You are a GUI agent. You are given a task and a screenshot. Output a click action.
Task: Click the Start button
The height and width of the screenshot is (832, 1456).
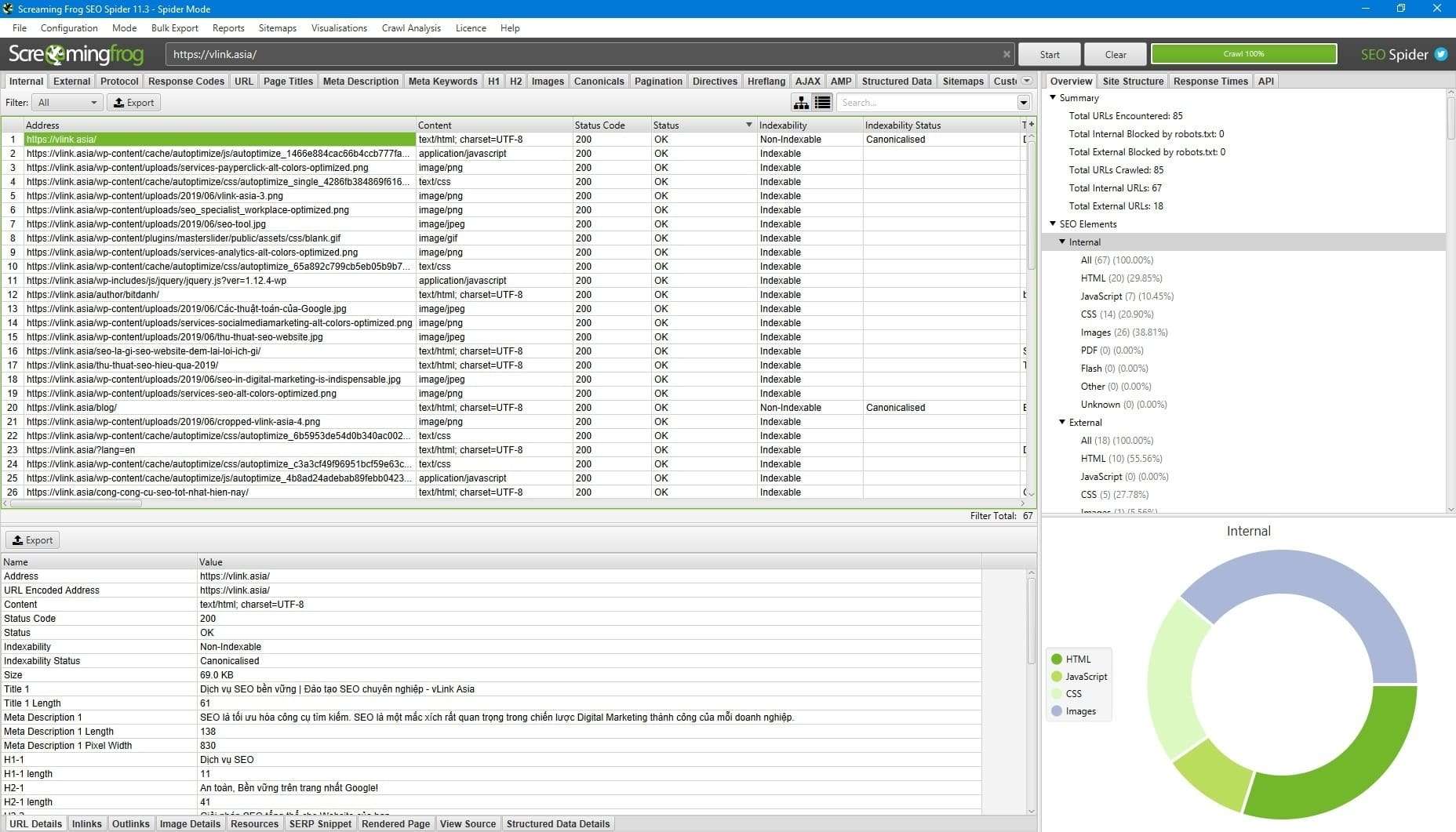(1050, 54)
